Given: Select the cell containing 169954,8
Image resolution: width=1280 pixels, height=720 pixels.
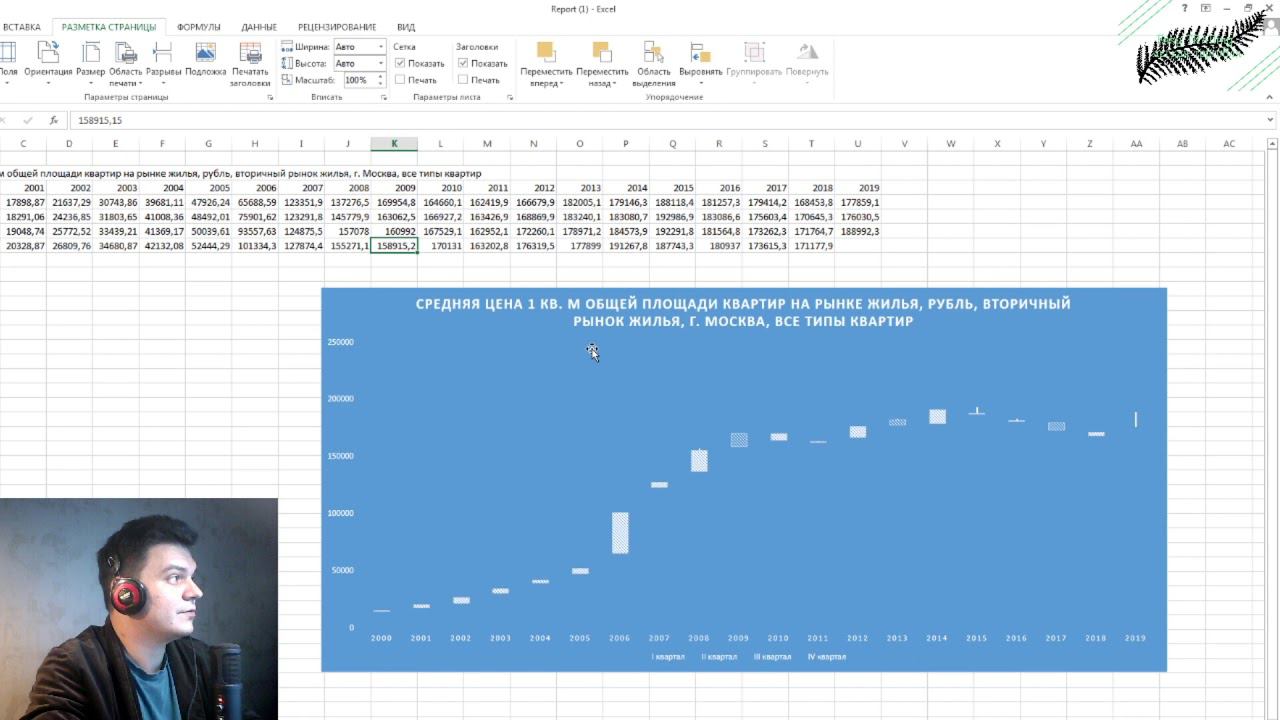Looking at the screenshot, I should pyautogui.click(x=394, y=202).
